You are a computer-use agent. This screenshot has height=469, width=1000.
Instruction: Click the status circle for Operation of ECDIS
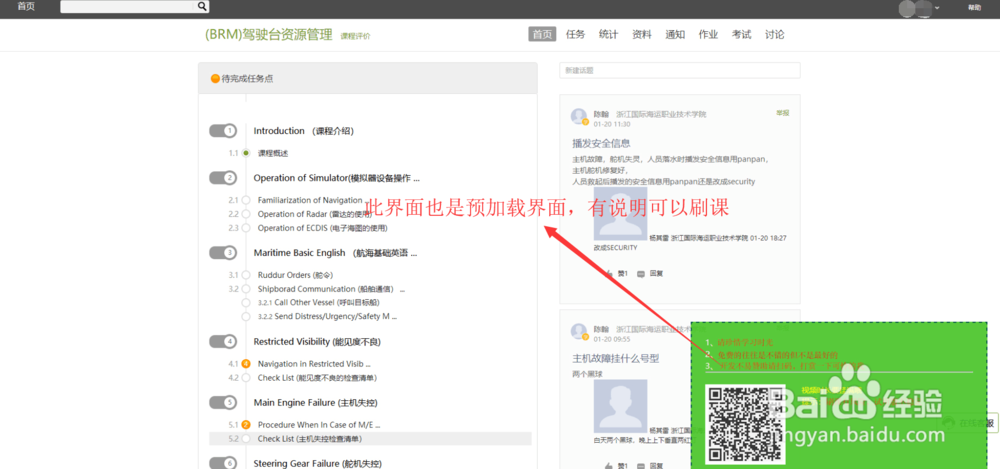click(x=246, y=228)
